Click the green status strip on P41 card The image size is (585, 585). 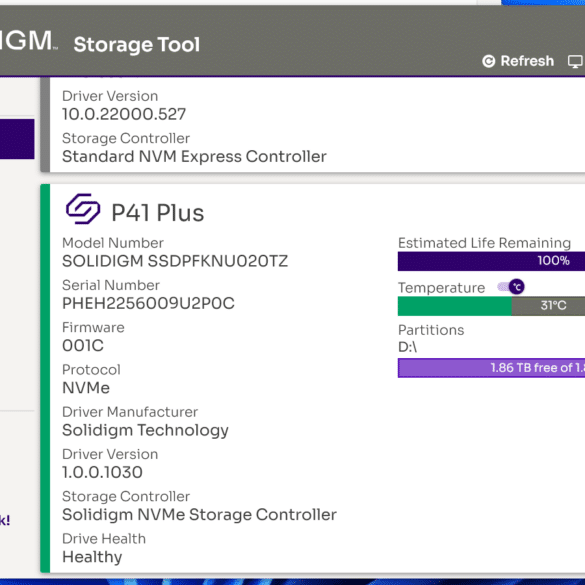45,378
